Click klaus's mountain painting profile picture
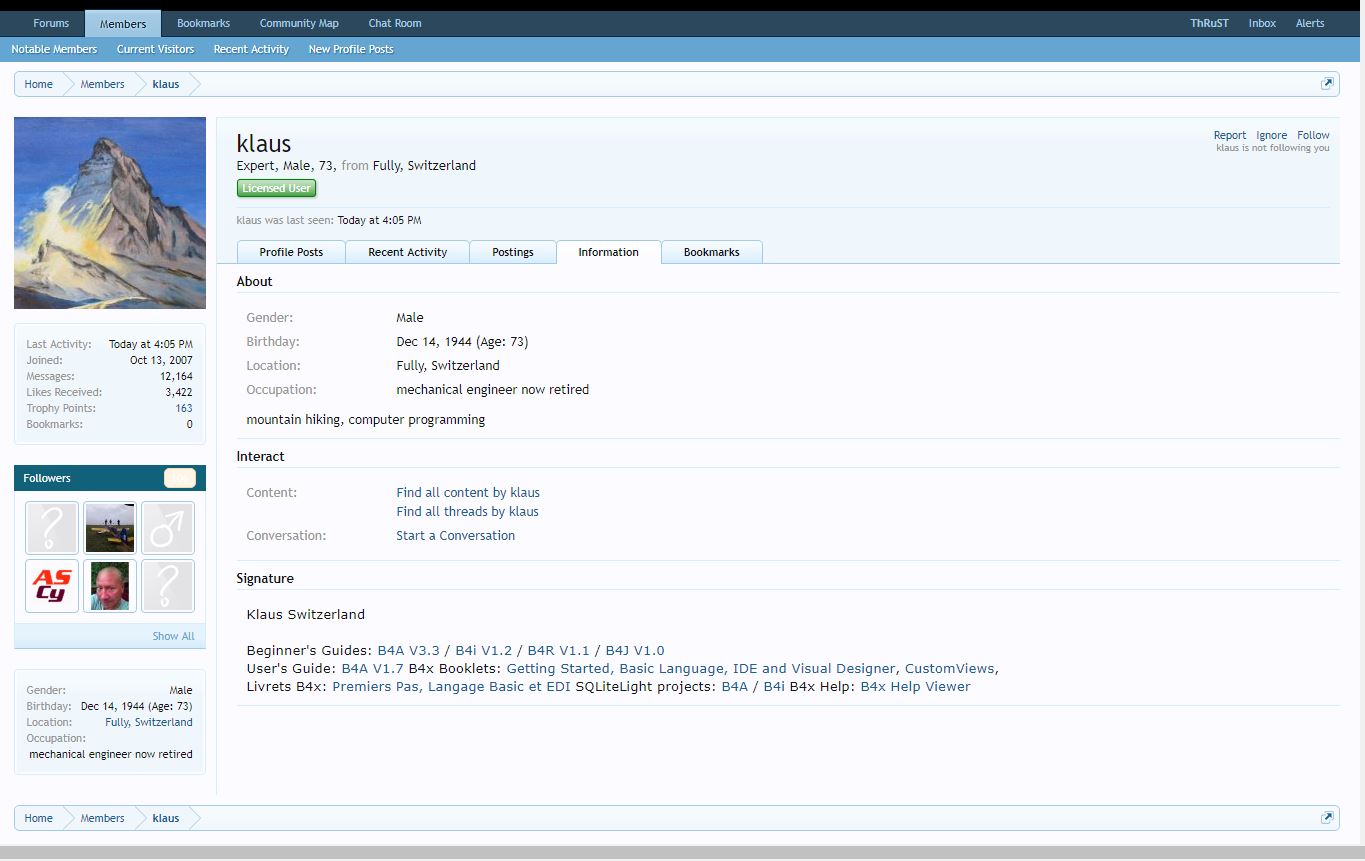 point(109,212)
